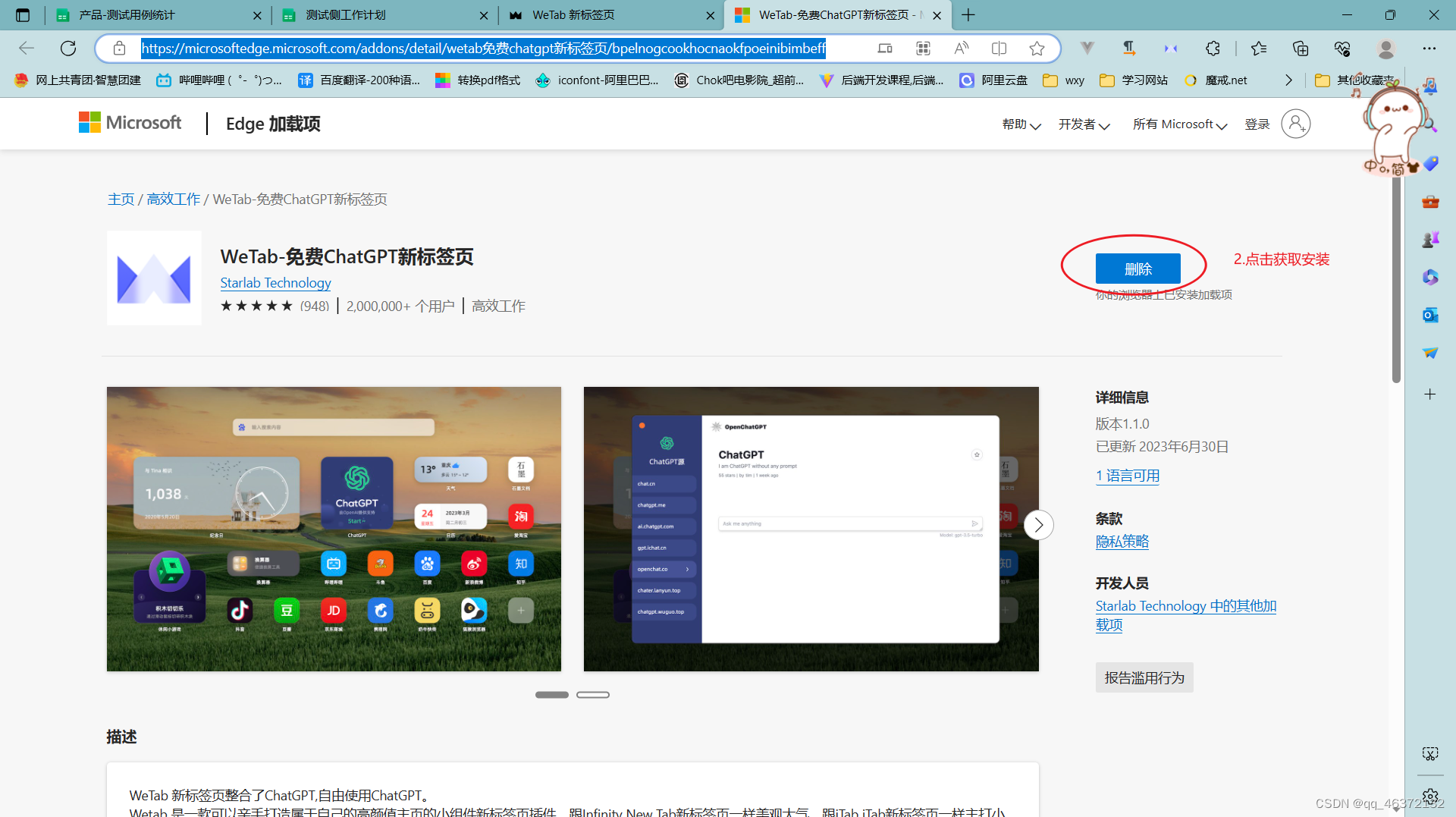Click the 报告滥用行为 button
Screen dimensions: 1456x817
[x=1144, y=677]
